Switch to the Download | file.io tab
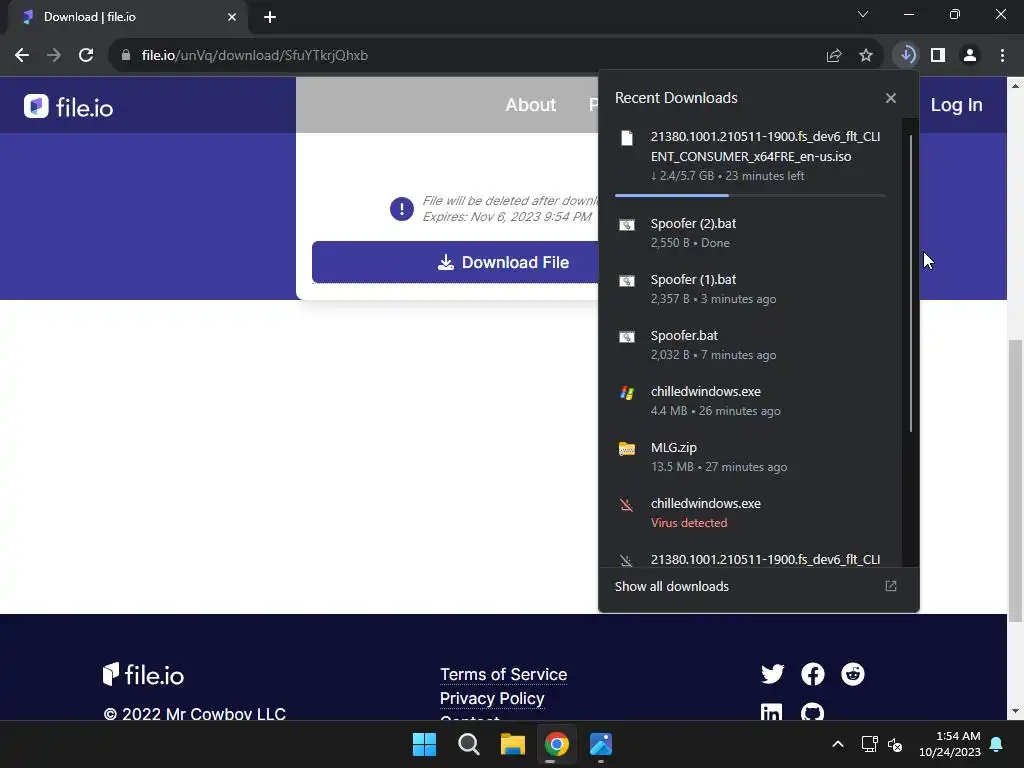 click(127, 17)
